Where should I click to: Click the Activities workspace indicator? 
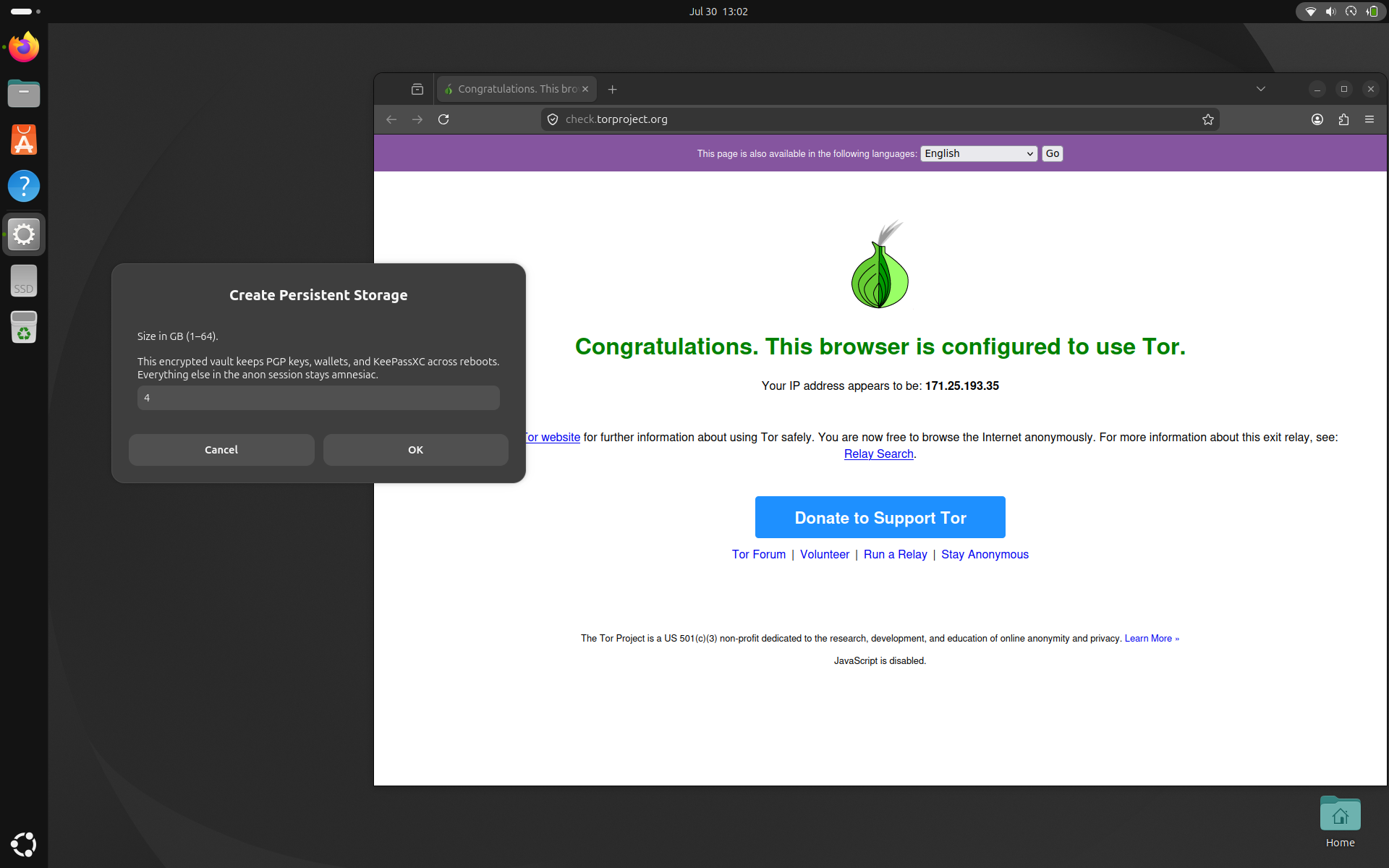pyautogui.click(x=25, y=12)
